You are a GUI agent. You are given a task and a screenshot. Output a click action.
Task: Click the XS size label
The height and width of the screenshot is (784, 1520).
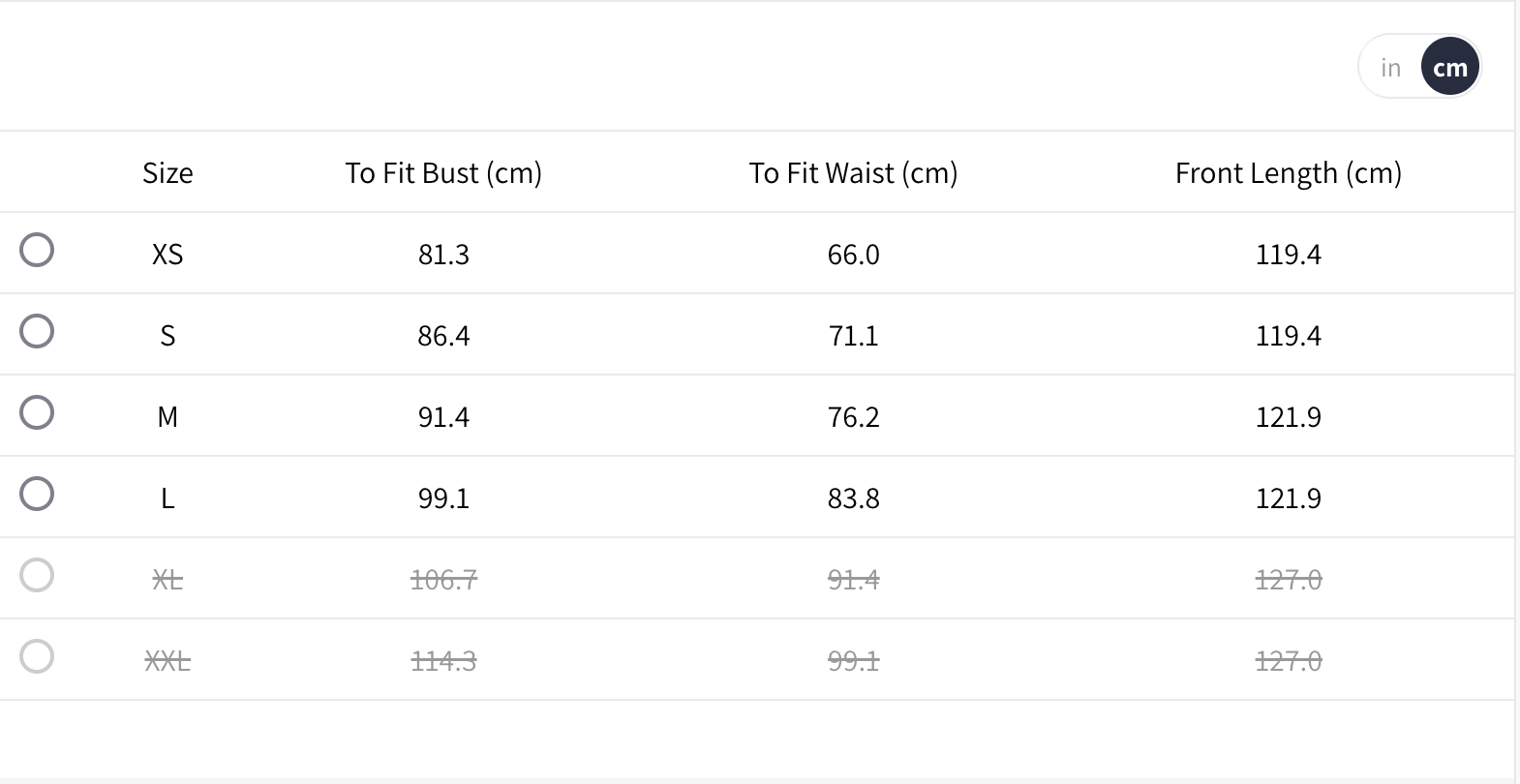167,255
